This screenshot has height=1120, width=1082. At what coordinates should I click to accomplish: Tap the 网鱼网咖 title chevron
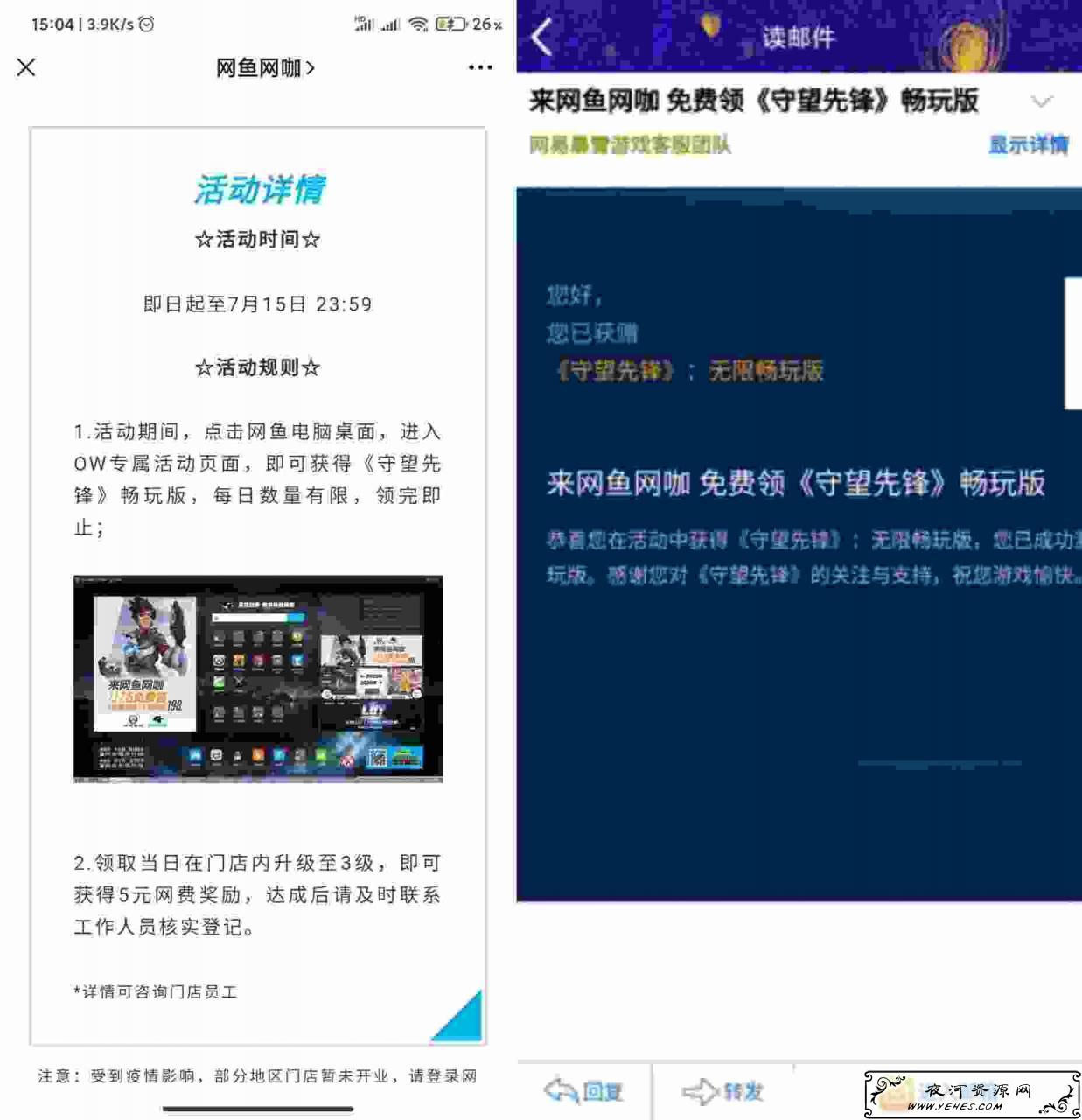(x=311, y=67)
